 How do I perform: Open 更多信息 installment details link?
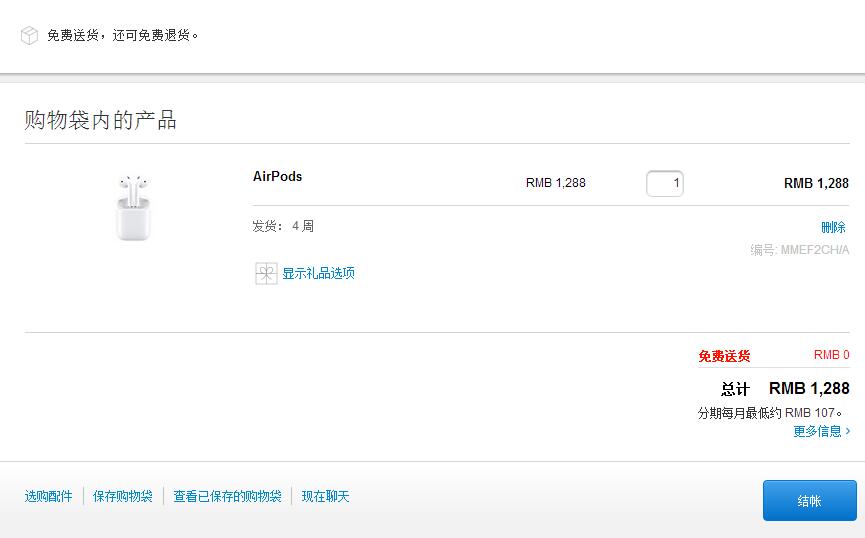tap(821, 431)
